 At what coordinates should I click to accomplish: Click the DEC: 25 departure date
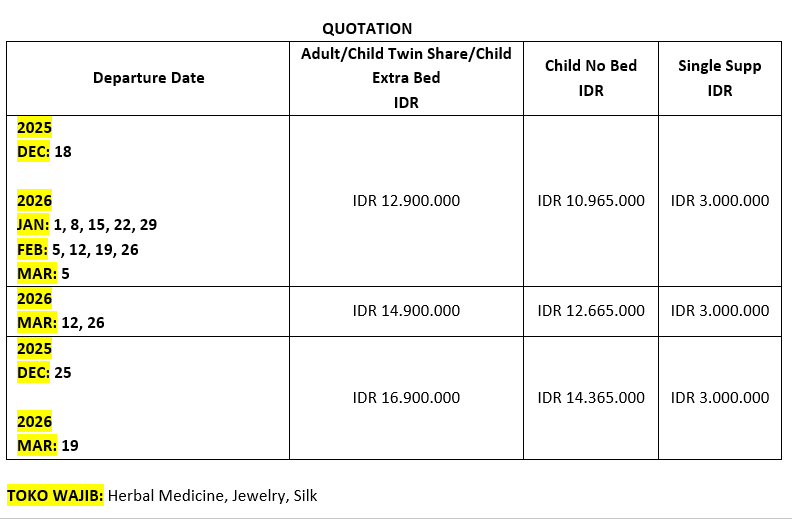(x=45, y=372)
